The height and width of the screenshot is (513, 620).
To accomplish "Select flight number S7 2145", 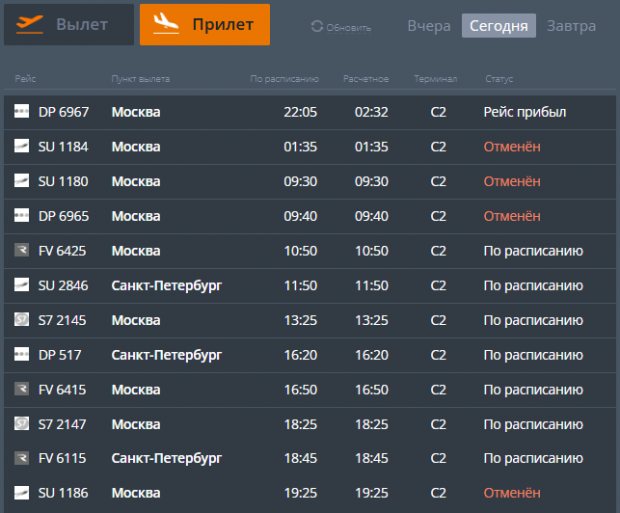I will pos(62,320).
